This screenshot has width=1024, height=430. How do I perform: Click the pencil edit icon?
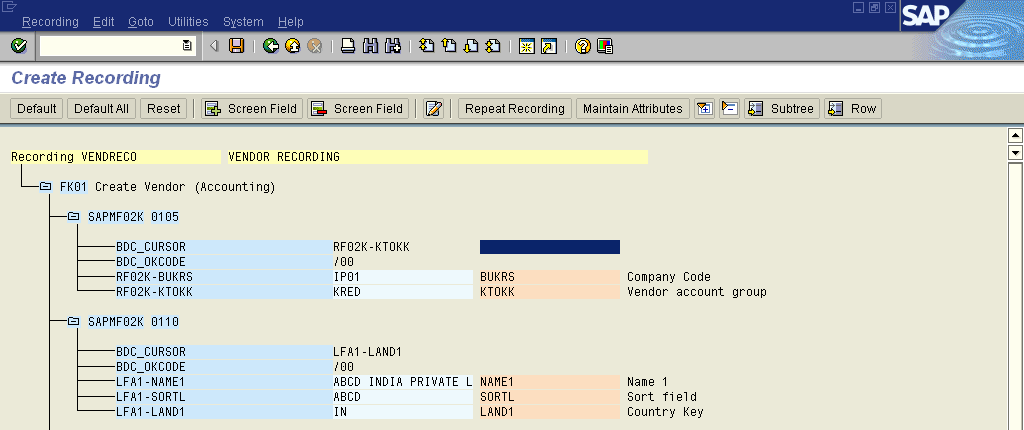(x=433, y=109)
